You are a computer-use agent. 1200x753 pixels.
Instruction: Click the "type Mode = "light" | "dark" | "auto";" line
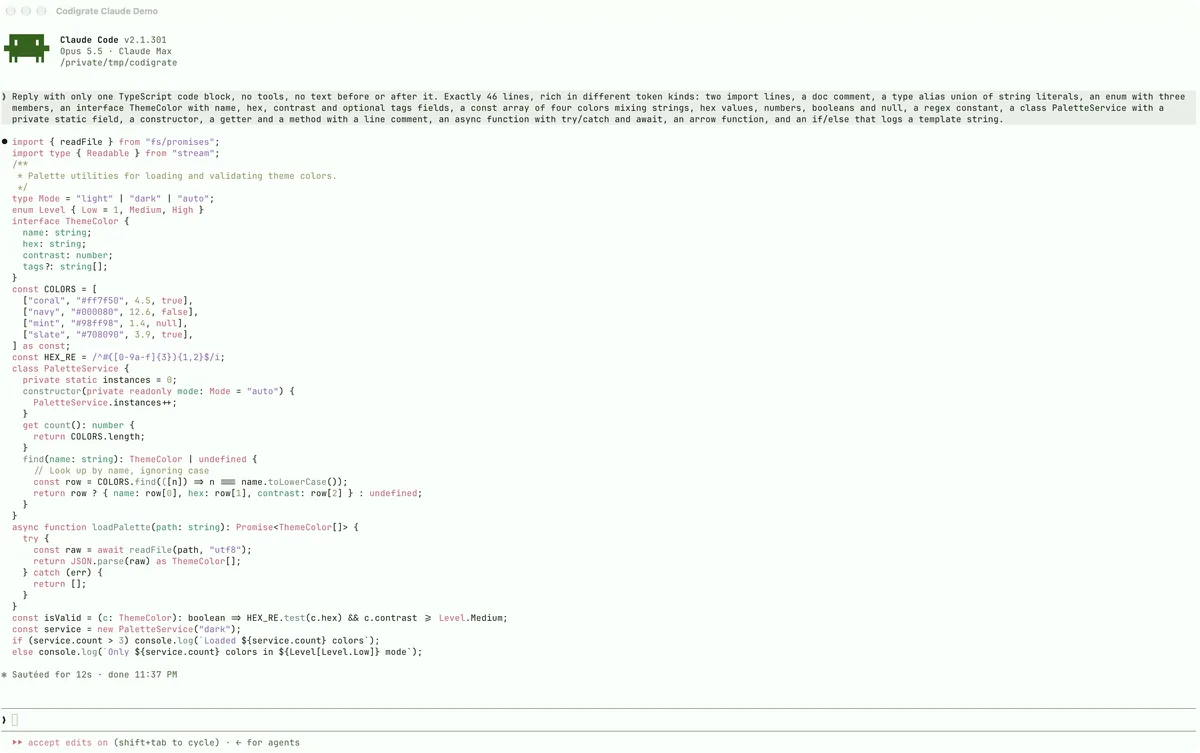pos(113,198)
